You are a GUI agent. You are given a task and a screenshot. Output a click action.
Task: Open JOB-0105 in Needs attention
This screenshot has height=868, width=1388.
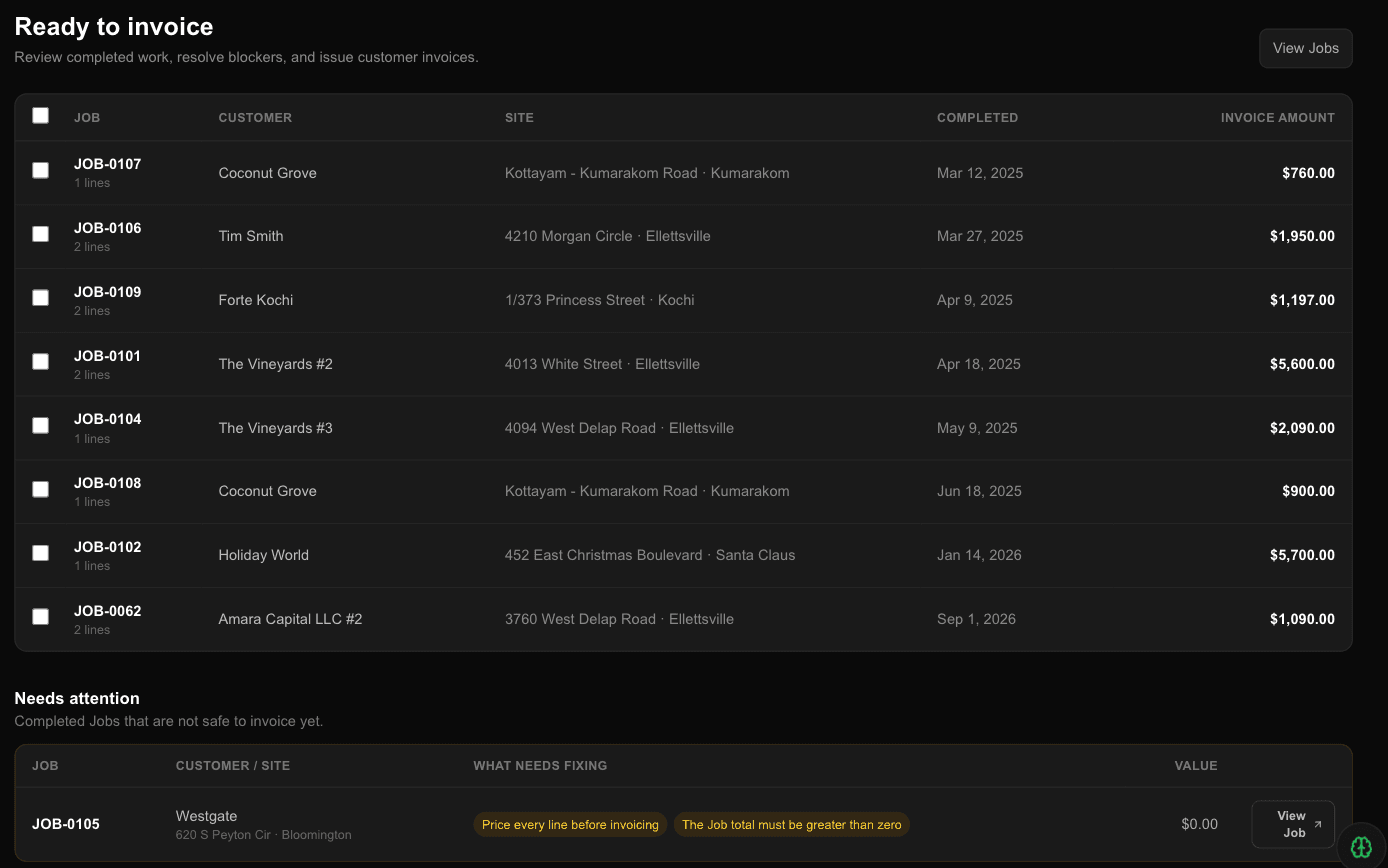[x=66, y=824]
